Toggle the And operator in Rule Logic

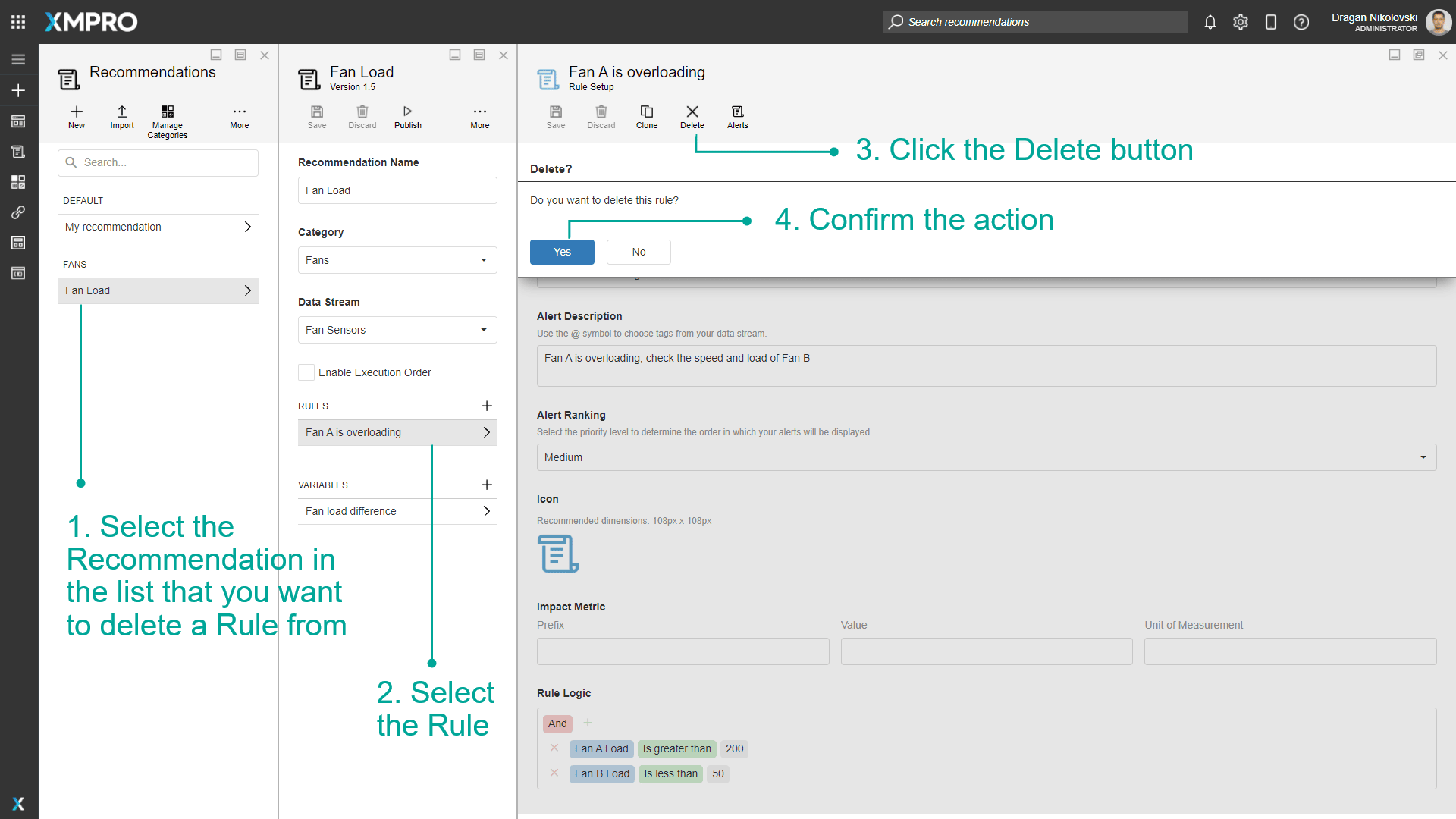pyautogui.click(x=557, y=723)
